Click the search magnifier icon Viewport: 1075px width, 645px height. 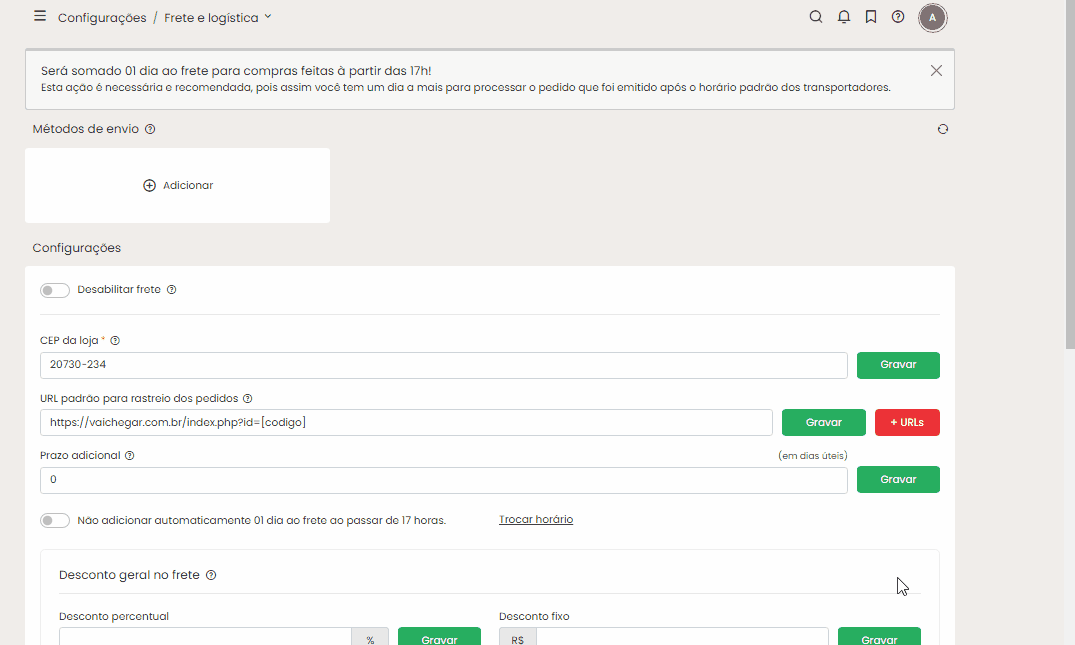click(816, 17)
